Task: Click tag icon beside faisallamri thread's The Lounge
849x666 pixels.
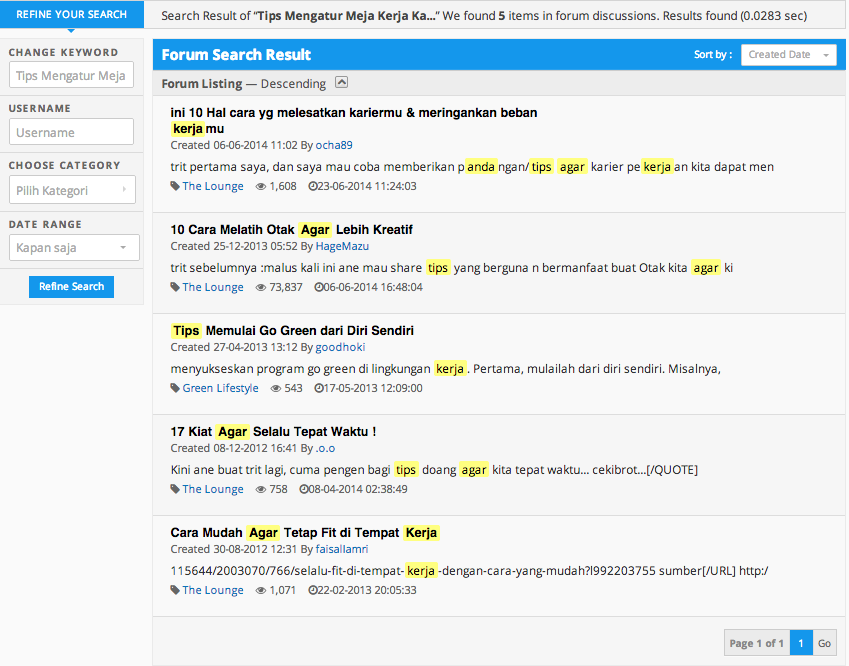Action: pos(175,590)
